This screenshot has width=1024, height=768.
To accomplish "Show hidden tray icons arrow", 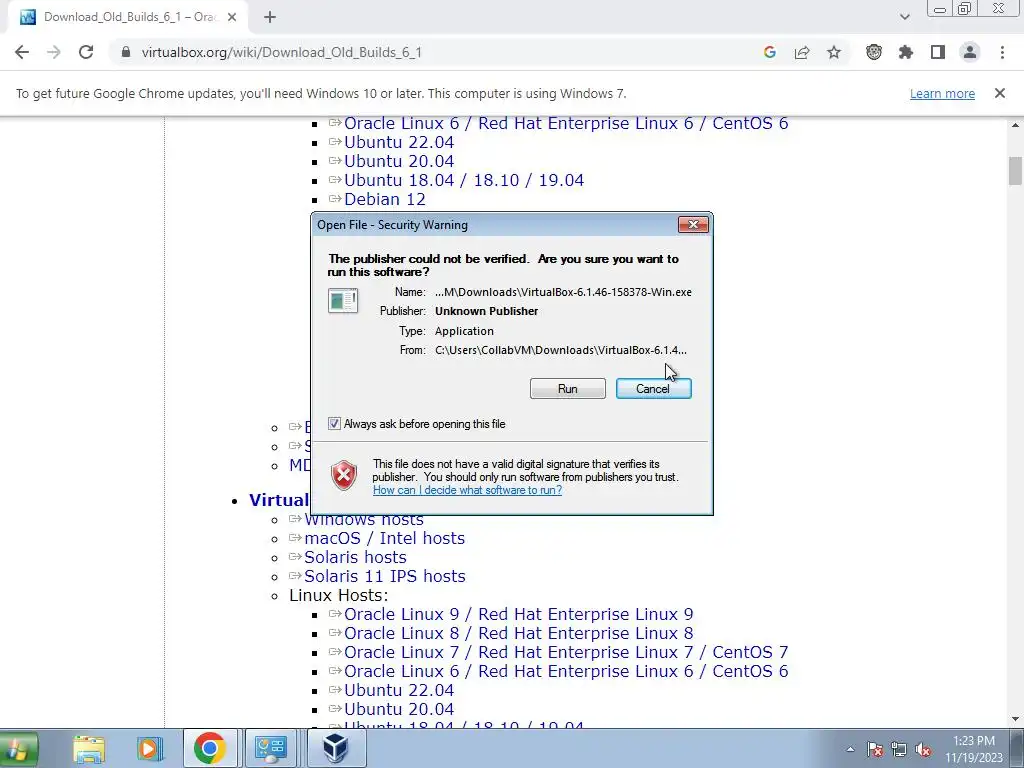I will pyautogui.click(x=850, y=749).
